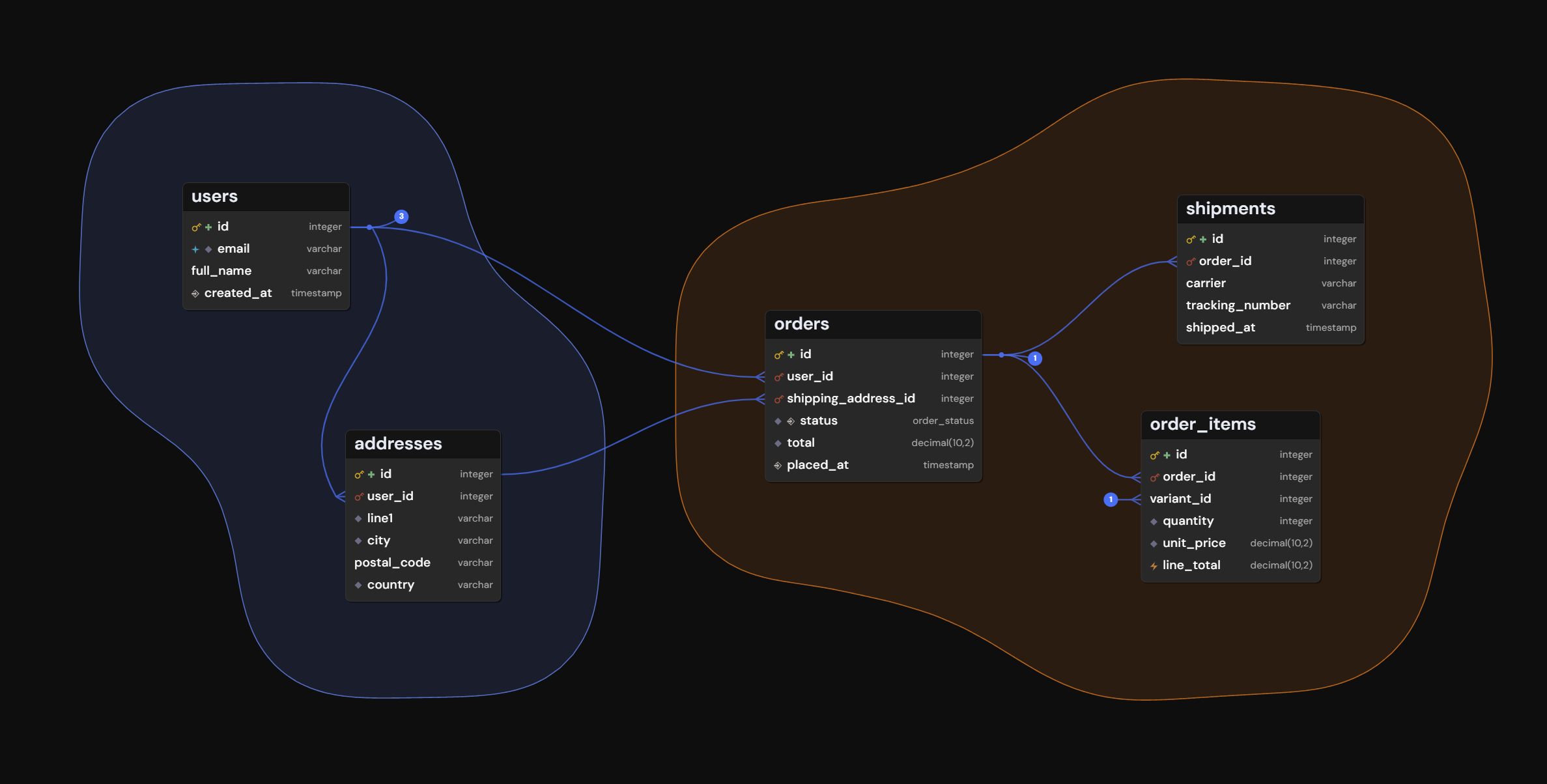Viewport: 1547px width, 784px height.
Task: Click the not-null diamond beside orders total
Action: pyautogui.click(x=778, y=443)
